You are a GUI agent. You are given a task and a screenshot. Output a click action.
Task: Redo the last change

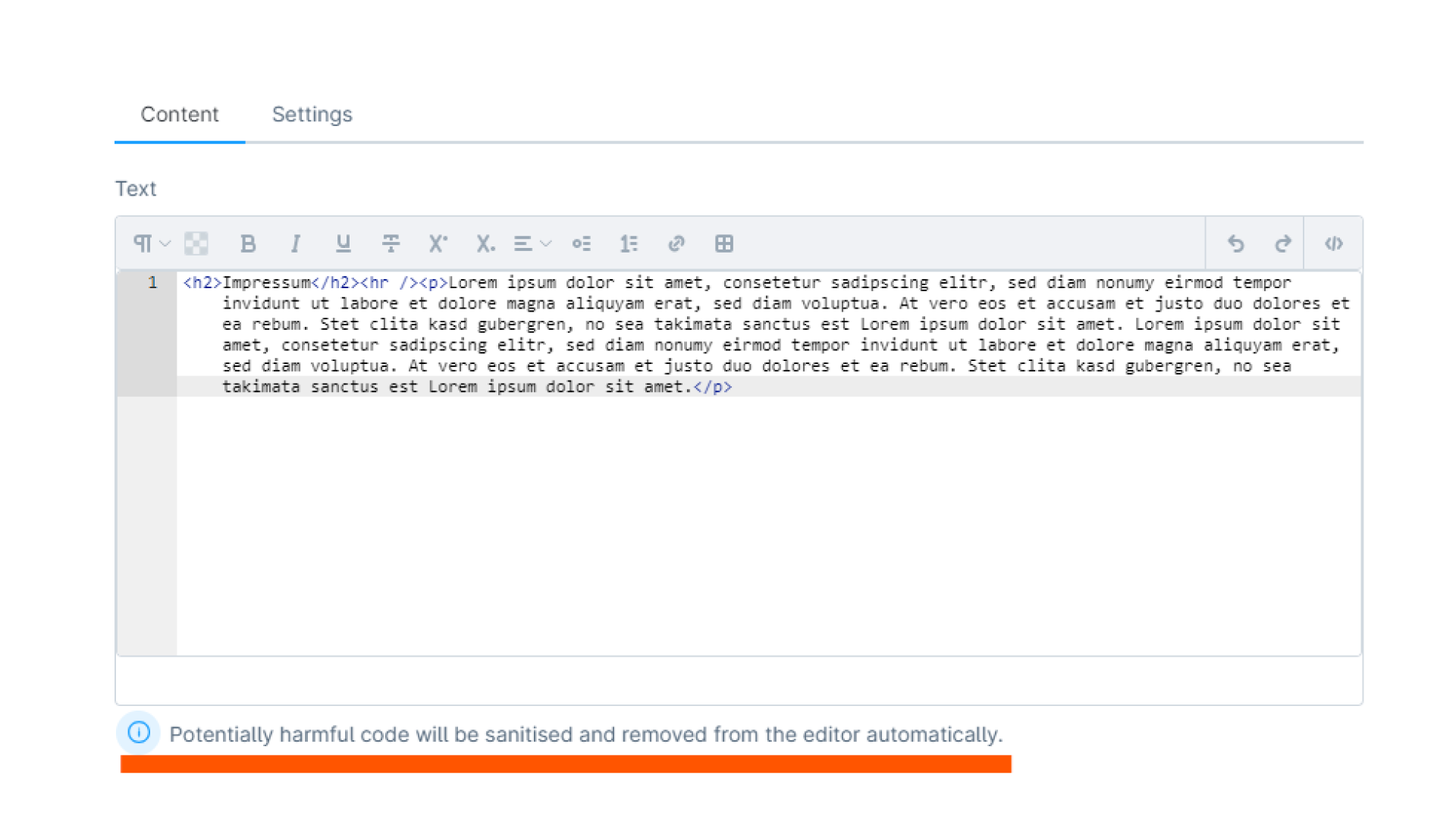(x=1283, y=243)
